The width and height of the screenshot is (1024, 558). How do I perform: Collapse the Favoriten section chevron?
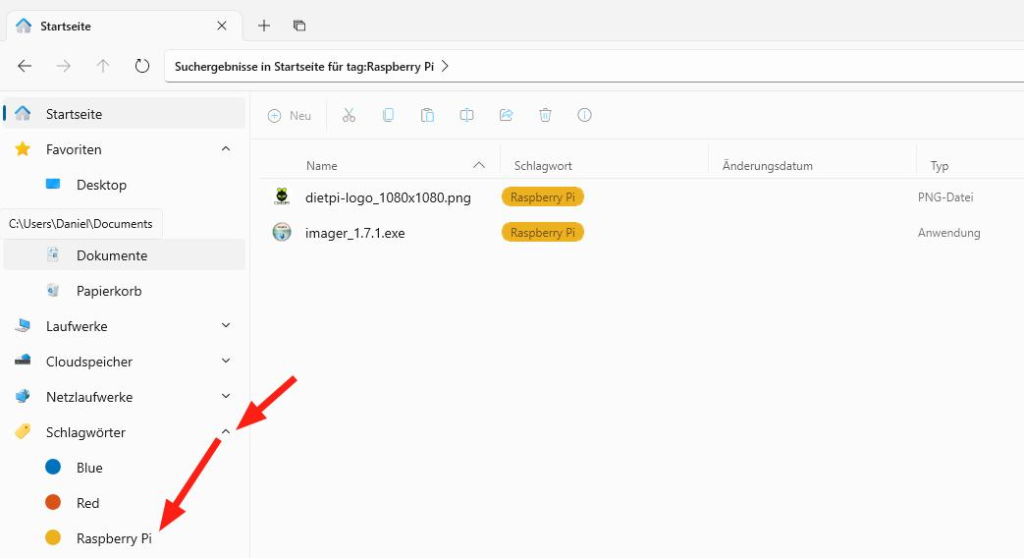(x=226, y=149)
